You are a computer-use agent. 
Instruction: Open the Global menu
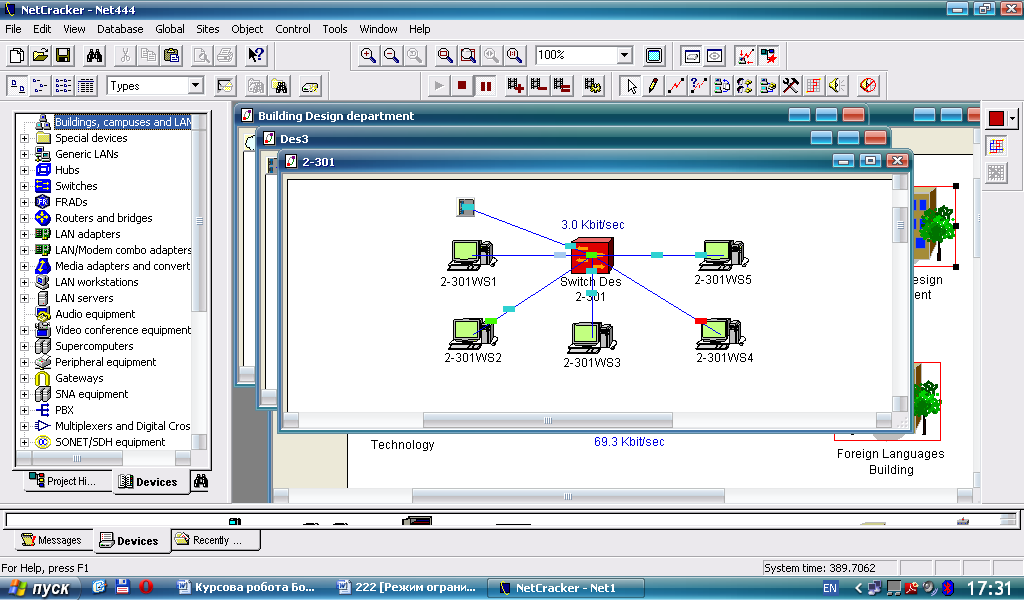point(170,29)
